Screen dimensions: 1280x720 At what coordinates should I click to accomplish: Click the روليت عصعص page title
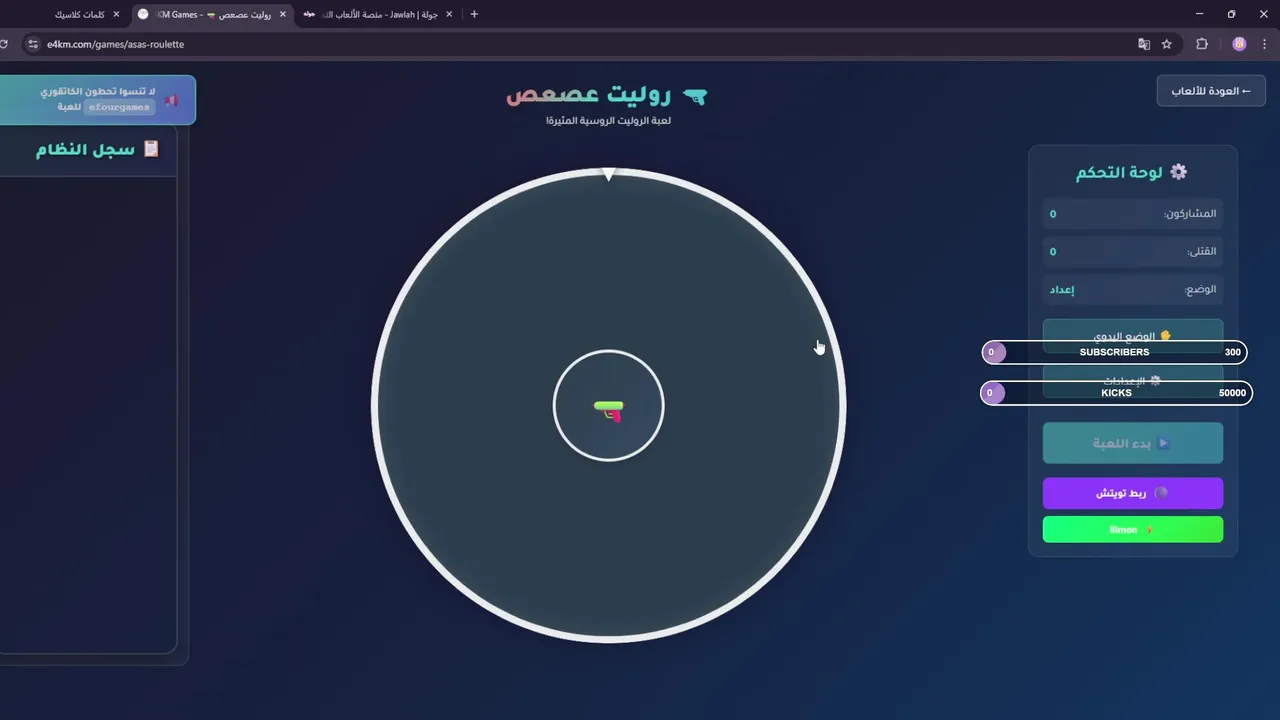(x=589, y=95)
